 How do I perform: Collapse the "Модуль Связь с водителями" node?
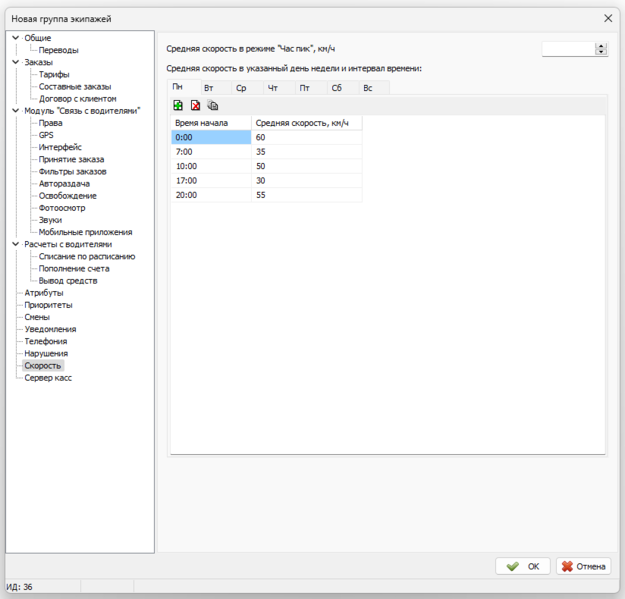click(x=15, y=111)
